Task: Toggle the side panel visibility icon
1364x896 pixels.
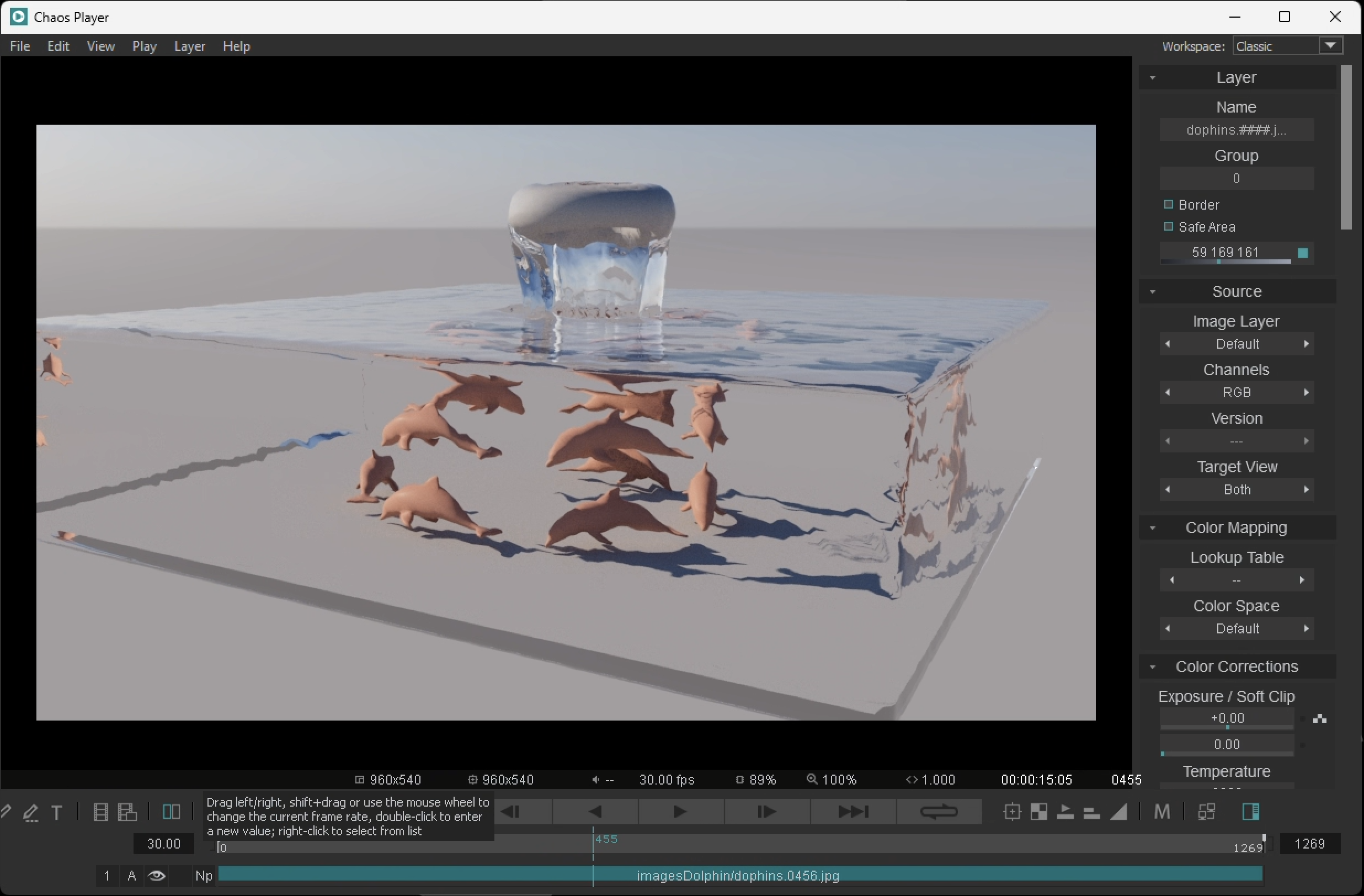Action: point(1250,812)
